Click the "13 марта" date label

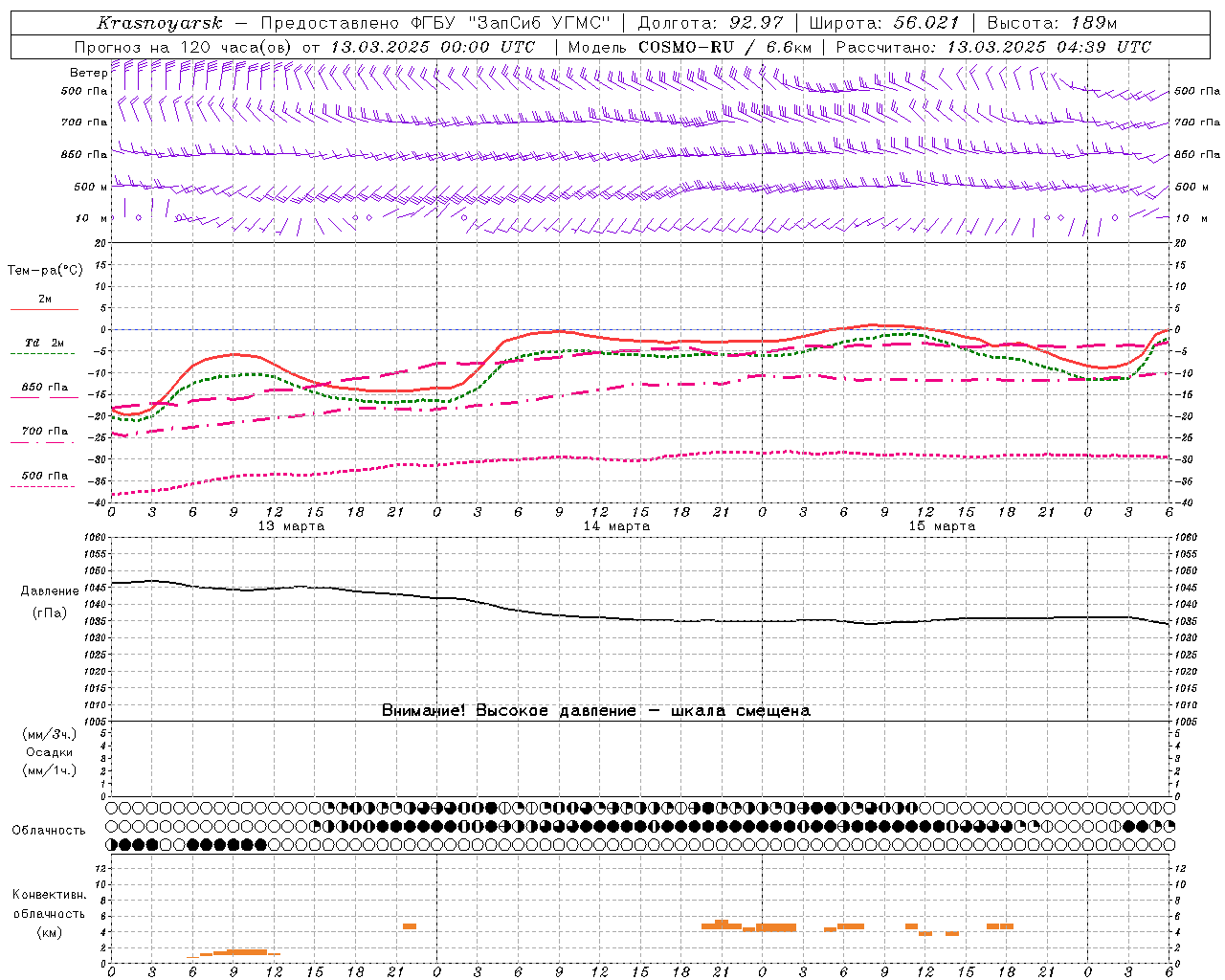click(x=291, y=526)
